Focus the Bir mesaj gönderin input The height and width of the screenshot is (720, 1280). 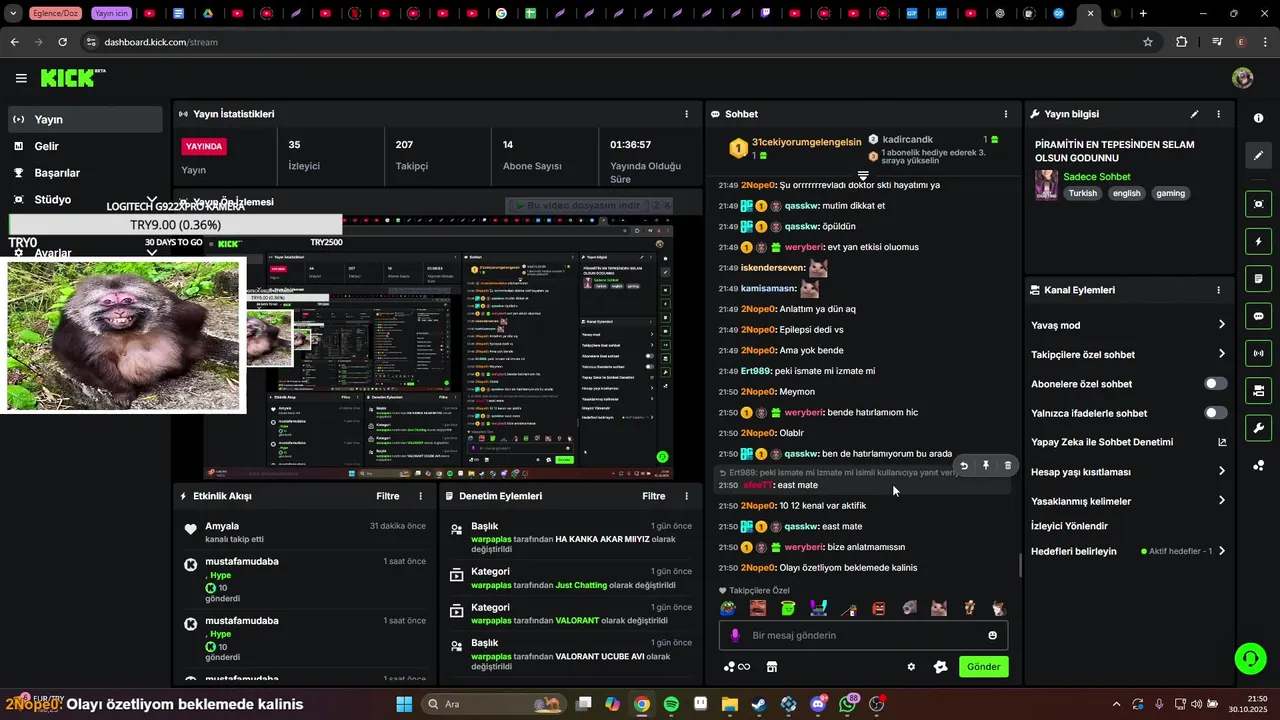pyautogui.click(x=863, y=635)
